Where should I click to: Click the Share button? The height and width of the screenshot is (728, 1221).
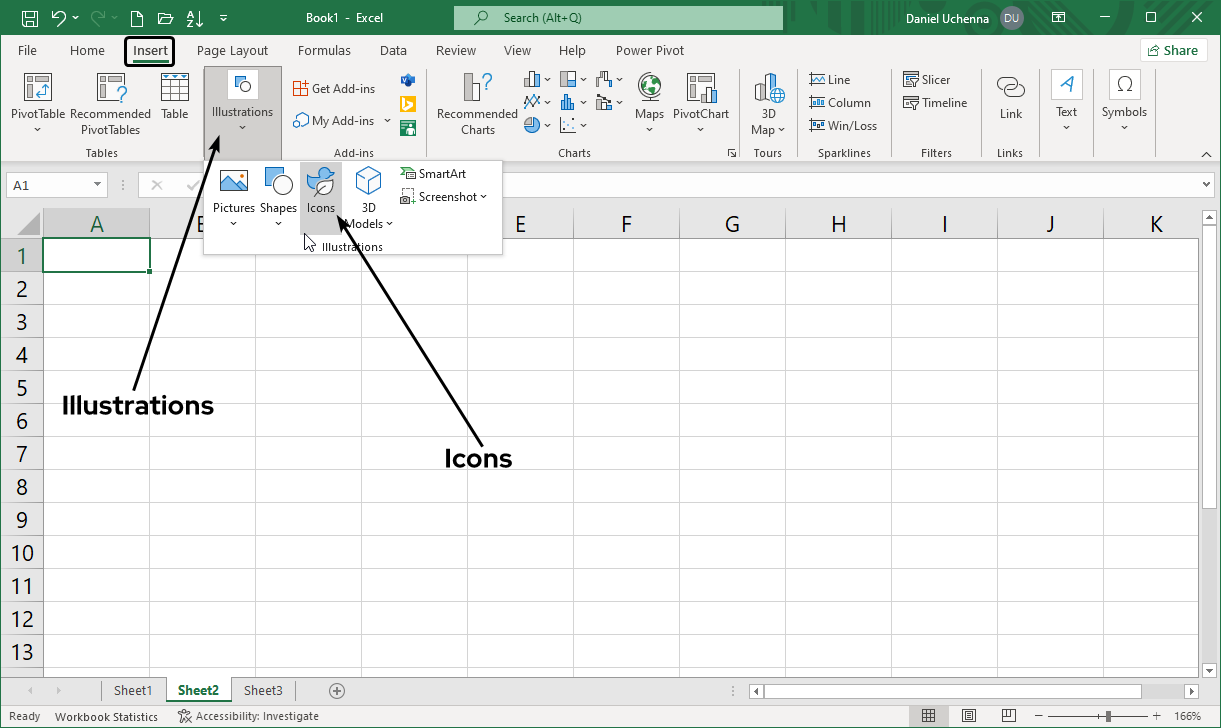tap(1173, 49)
